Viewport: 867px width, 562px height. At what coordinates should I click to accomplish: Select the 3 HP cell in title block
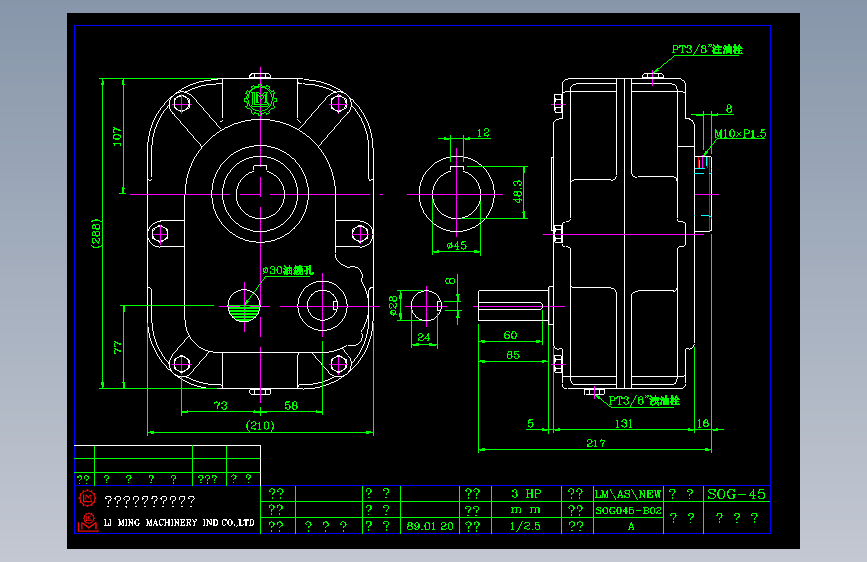(x=526, y=493)
